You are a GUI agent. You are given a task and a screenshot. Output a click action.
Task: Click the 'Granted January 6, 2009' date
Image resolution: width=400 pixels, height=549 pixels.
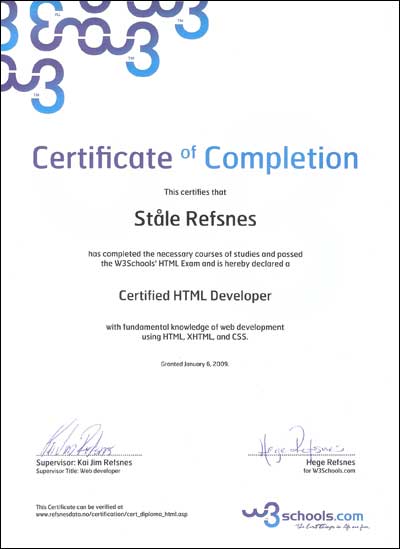point(195,364)
